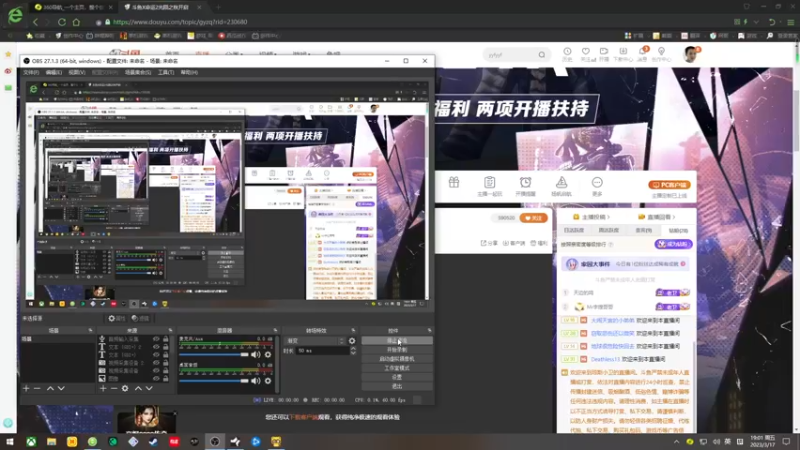The width and height of the screenshot is (800, 450).
Task: Adjust 麦克风/Aux volume slider
Action: pos(213,354)
